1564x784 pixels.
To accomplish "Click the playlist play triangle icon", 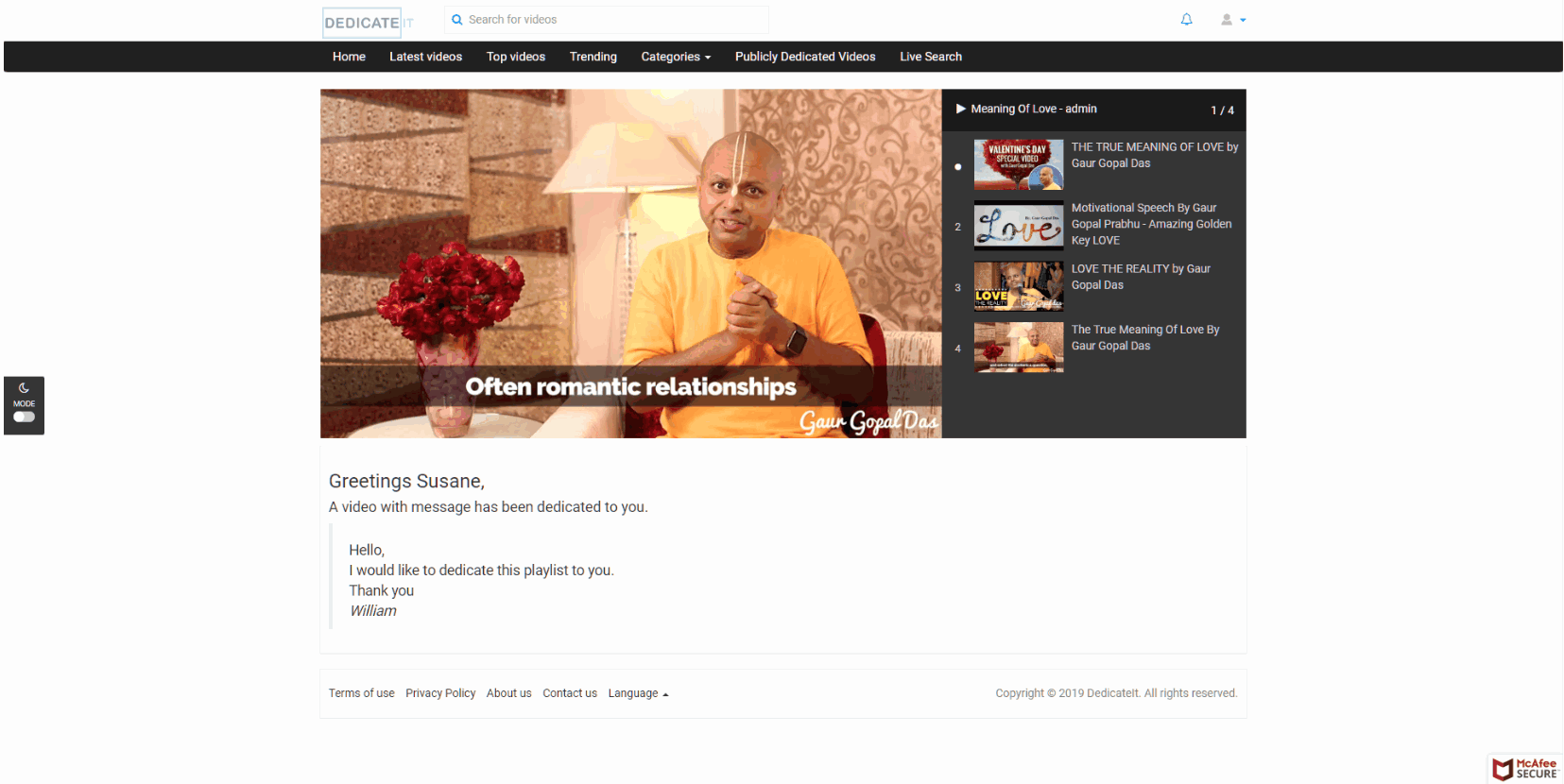I will point(961,109).
